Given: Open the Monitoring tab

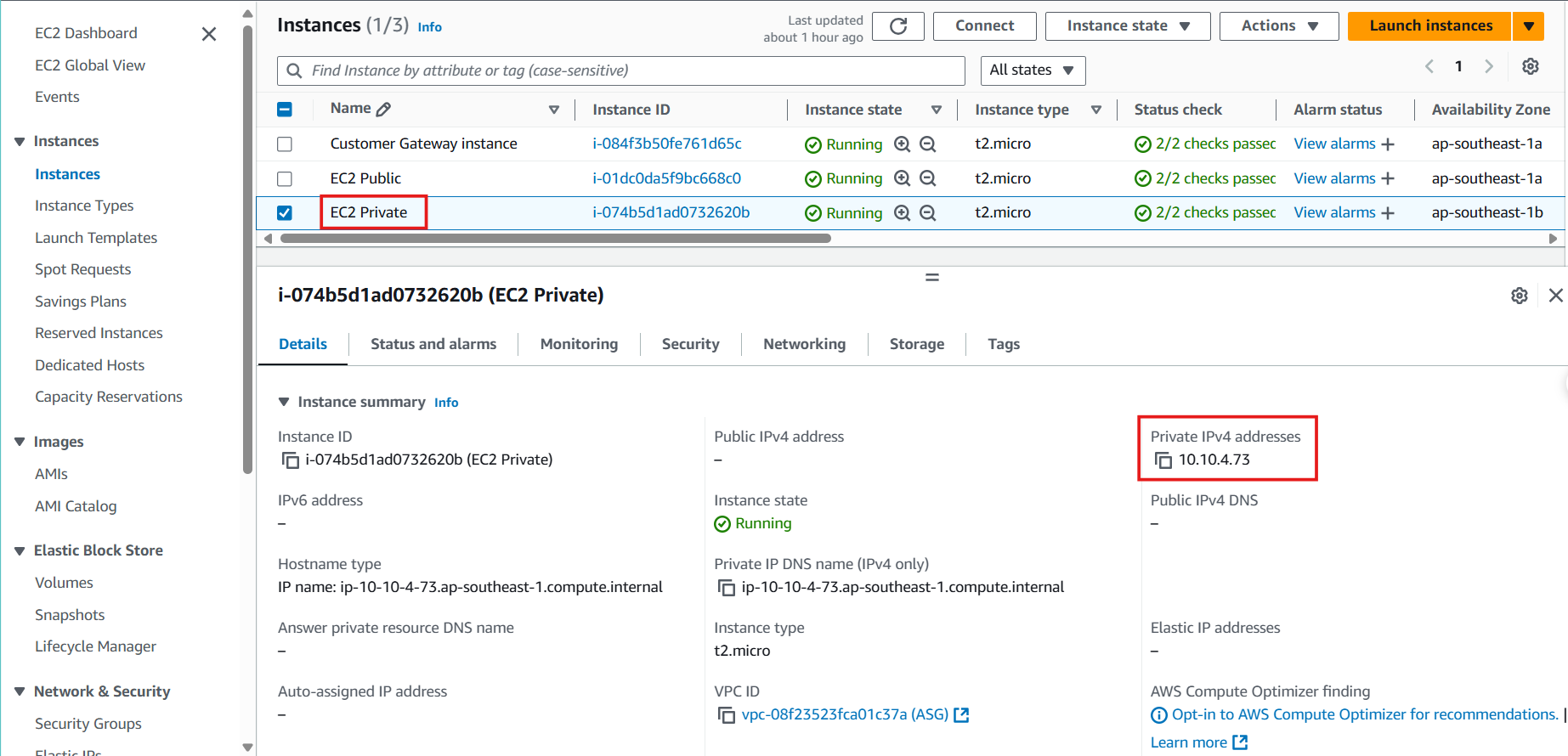Looking at the screenshot, I should point(579,344).
